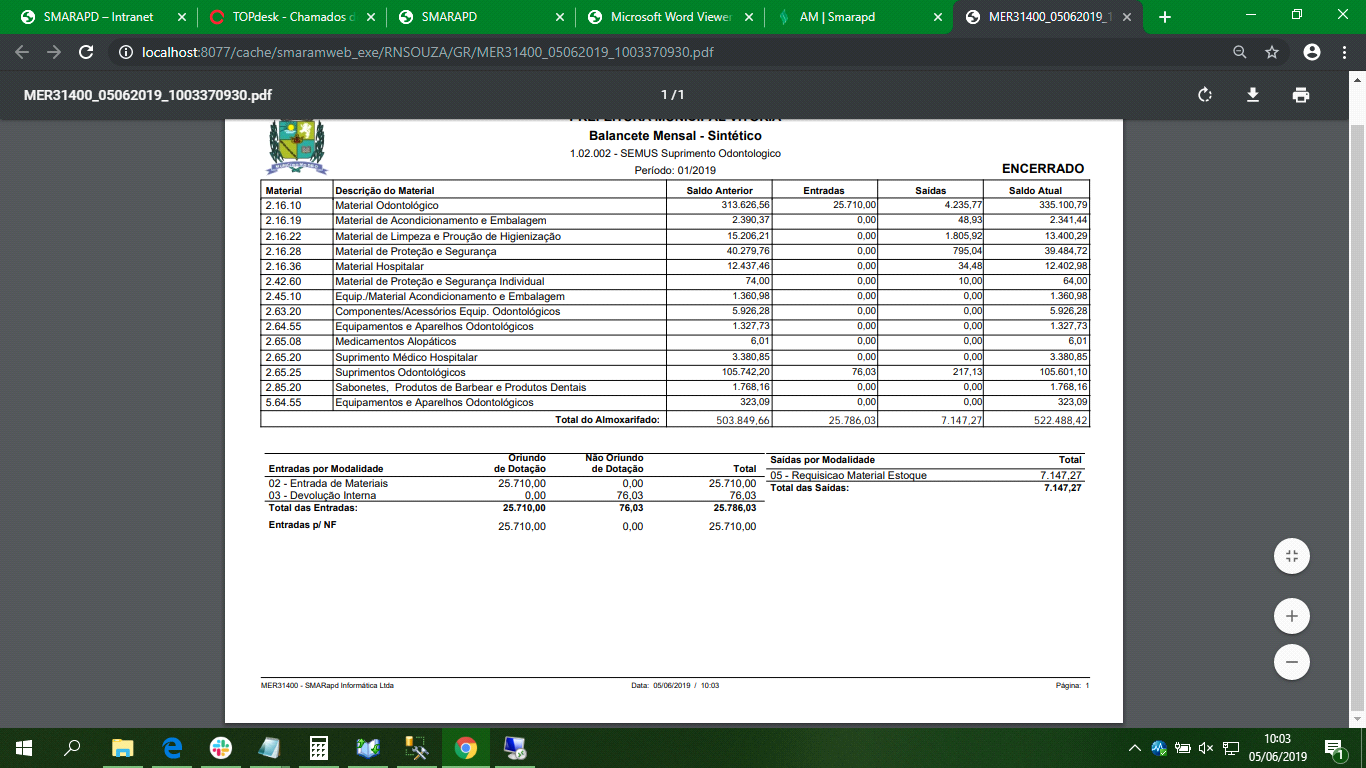Open the browser zoom indicator icon
This screenshot has width=1366, height=768.
(1240, 52)
